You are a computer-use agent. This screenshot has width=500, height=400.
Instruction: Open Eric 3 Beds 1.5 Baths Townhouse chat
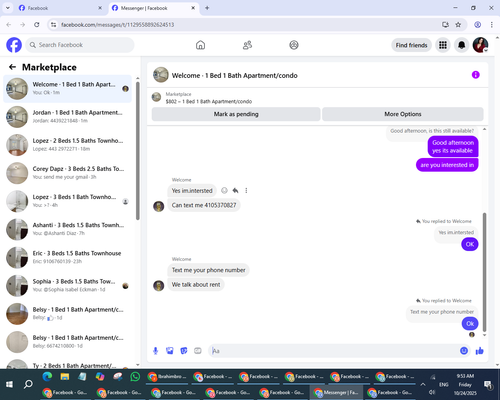pos(67,257)
